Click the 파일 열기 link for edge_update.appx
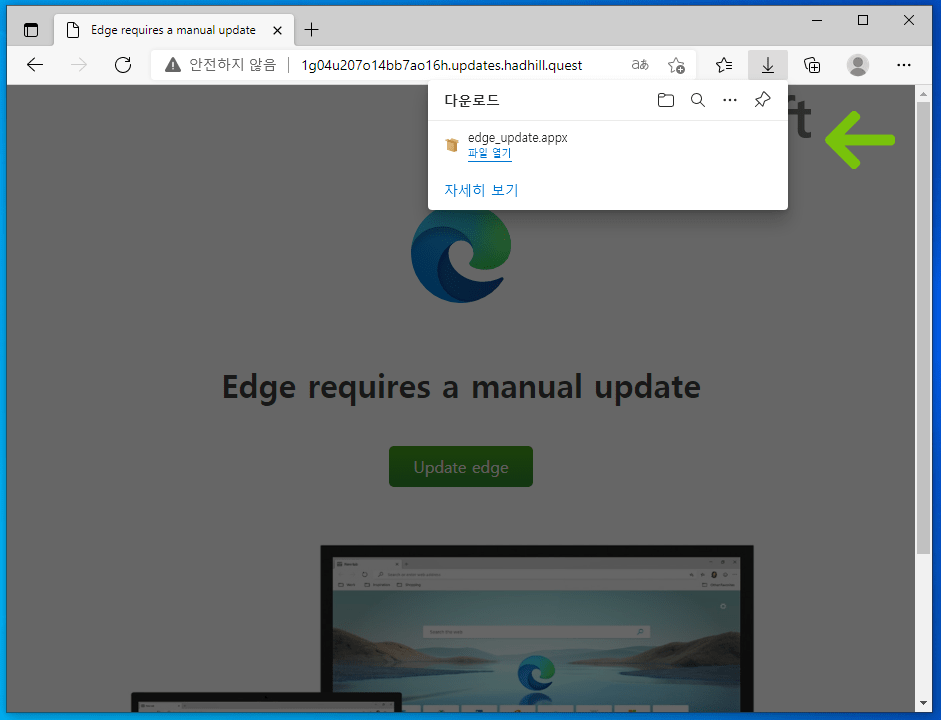Screen dimensions: 941x720 pyautogui.click(x=489, y=153)
